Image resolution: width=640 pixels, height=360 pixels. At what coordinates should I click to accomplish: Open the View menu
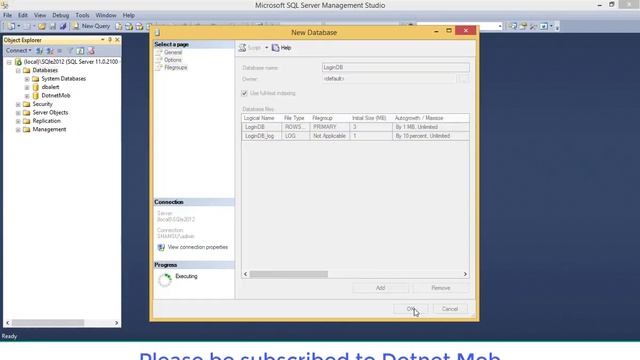point(40,15)
